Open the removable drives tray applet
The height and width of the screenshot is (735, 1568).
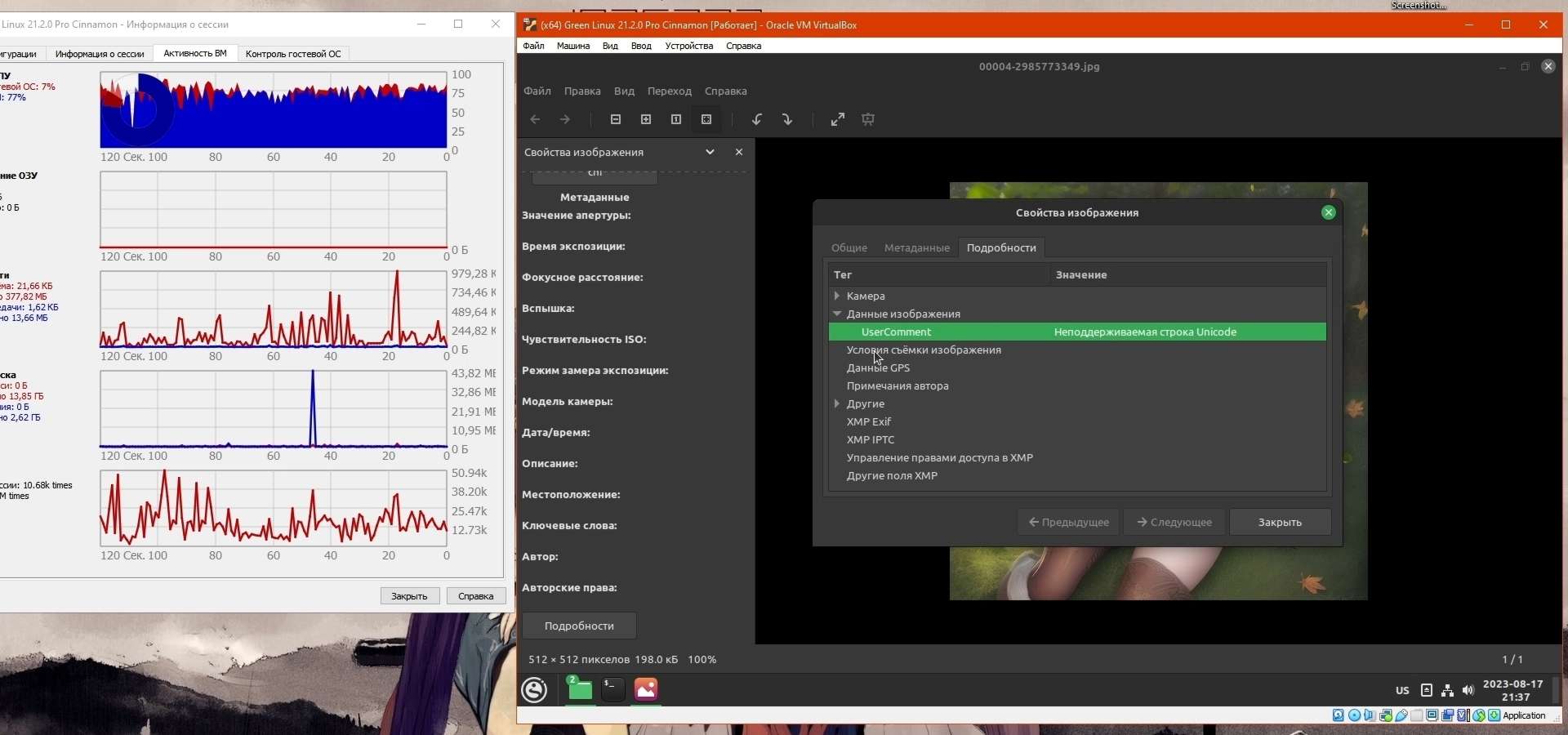coord(1427,690)
